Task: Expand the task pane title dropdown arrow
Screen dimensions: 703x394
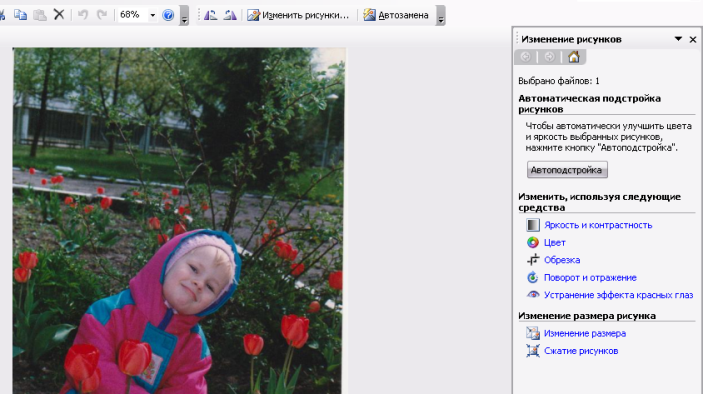Action: pyautogui.click(x=678, y=39)
